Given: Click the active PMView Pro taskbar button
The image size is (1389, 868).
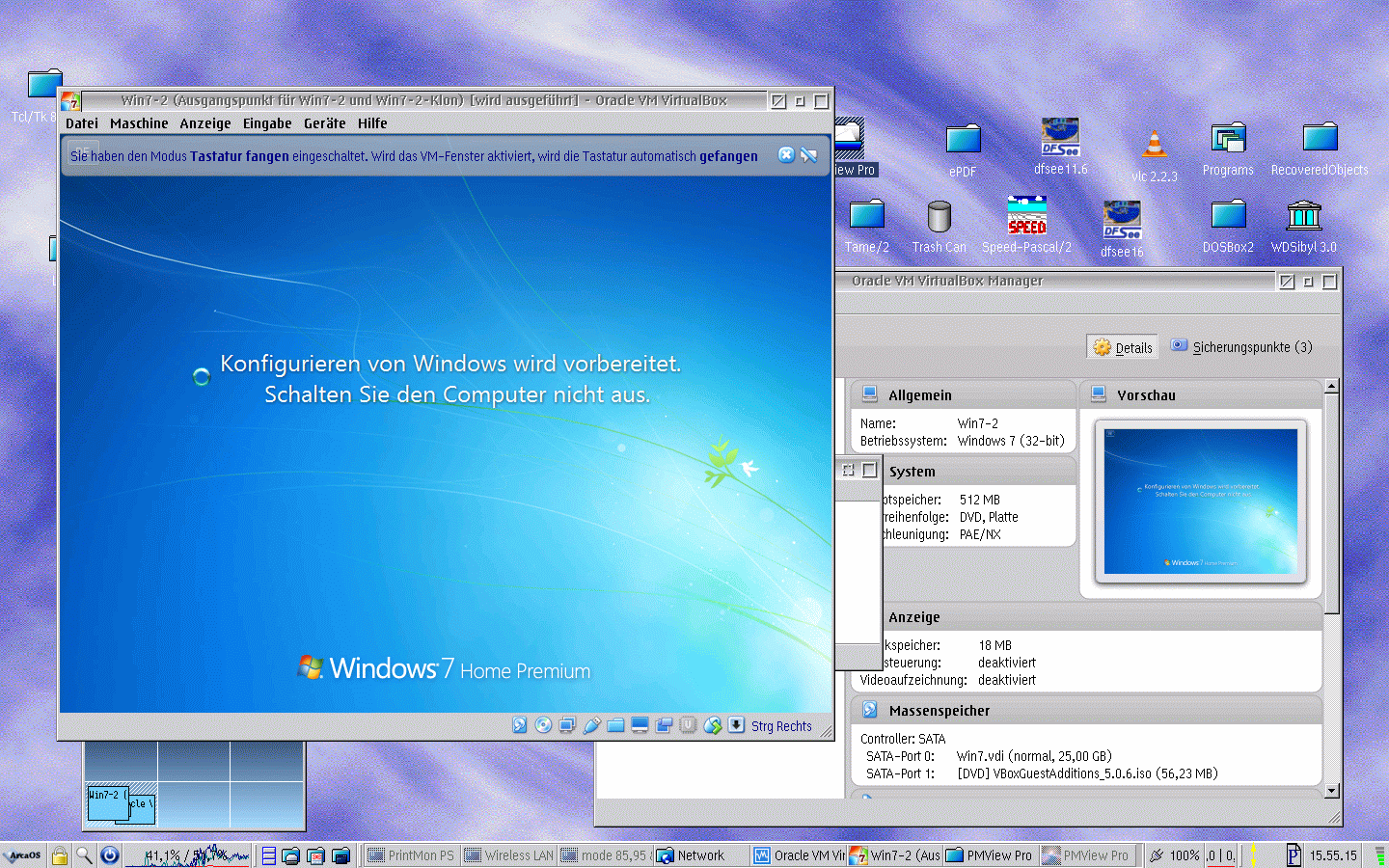Looking at the screenshot, I should [x=991, y=855].
